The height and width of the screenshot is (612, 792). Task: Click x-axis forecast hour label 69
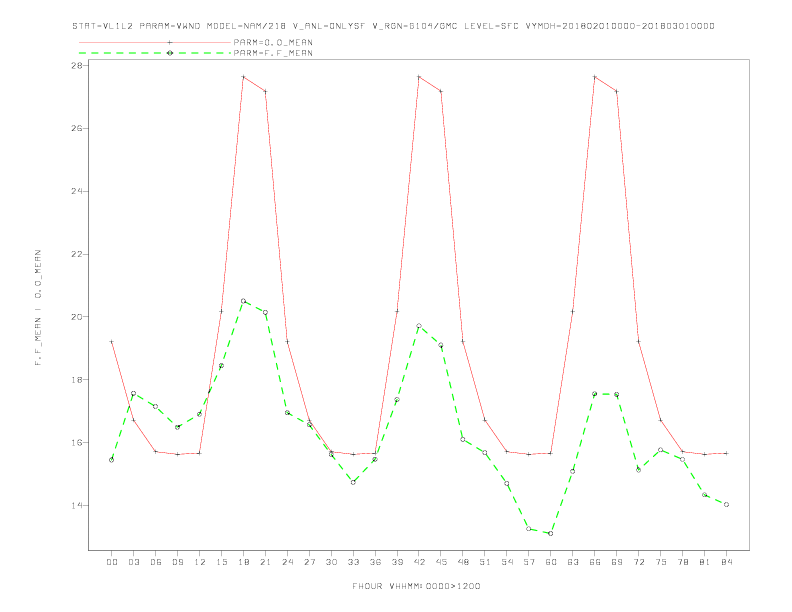(617, 562)
